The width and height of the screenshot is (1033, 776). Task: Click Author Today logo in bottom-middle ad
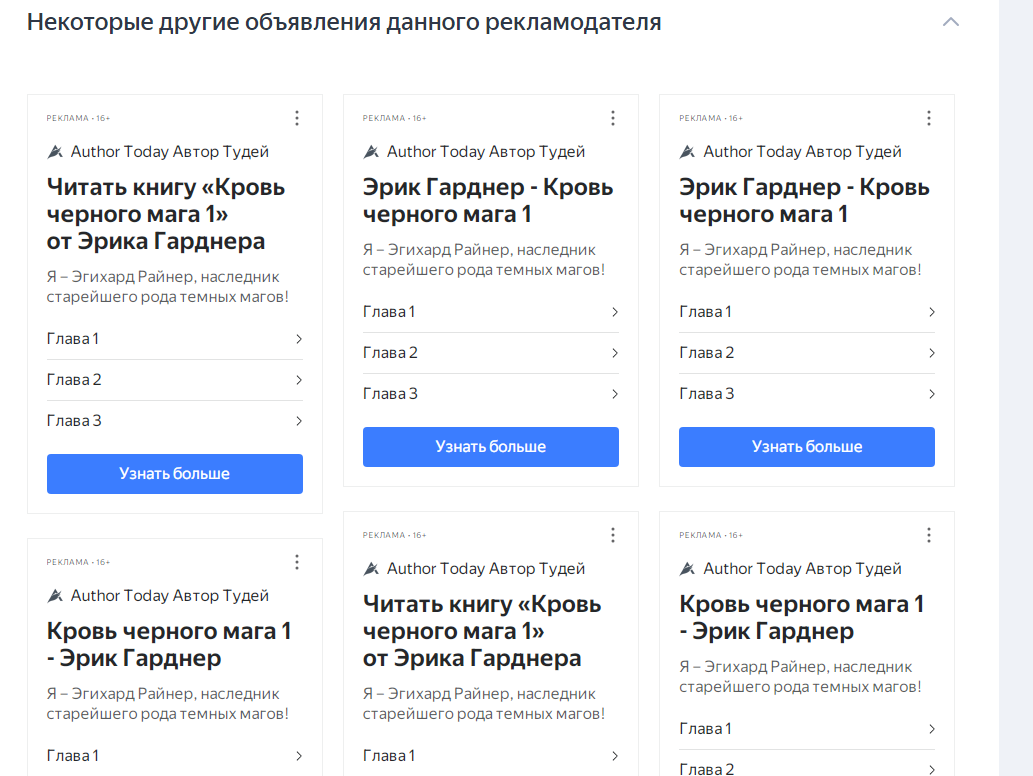click(x=371, y=569)
